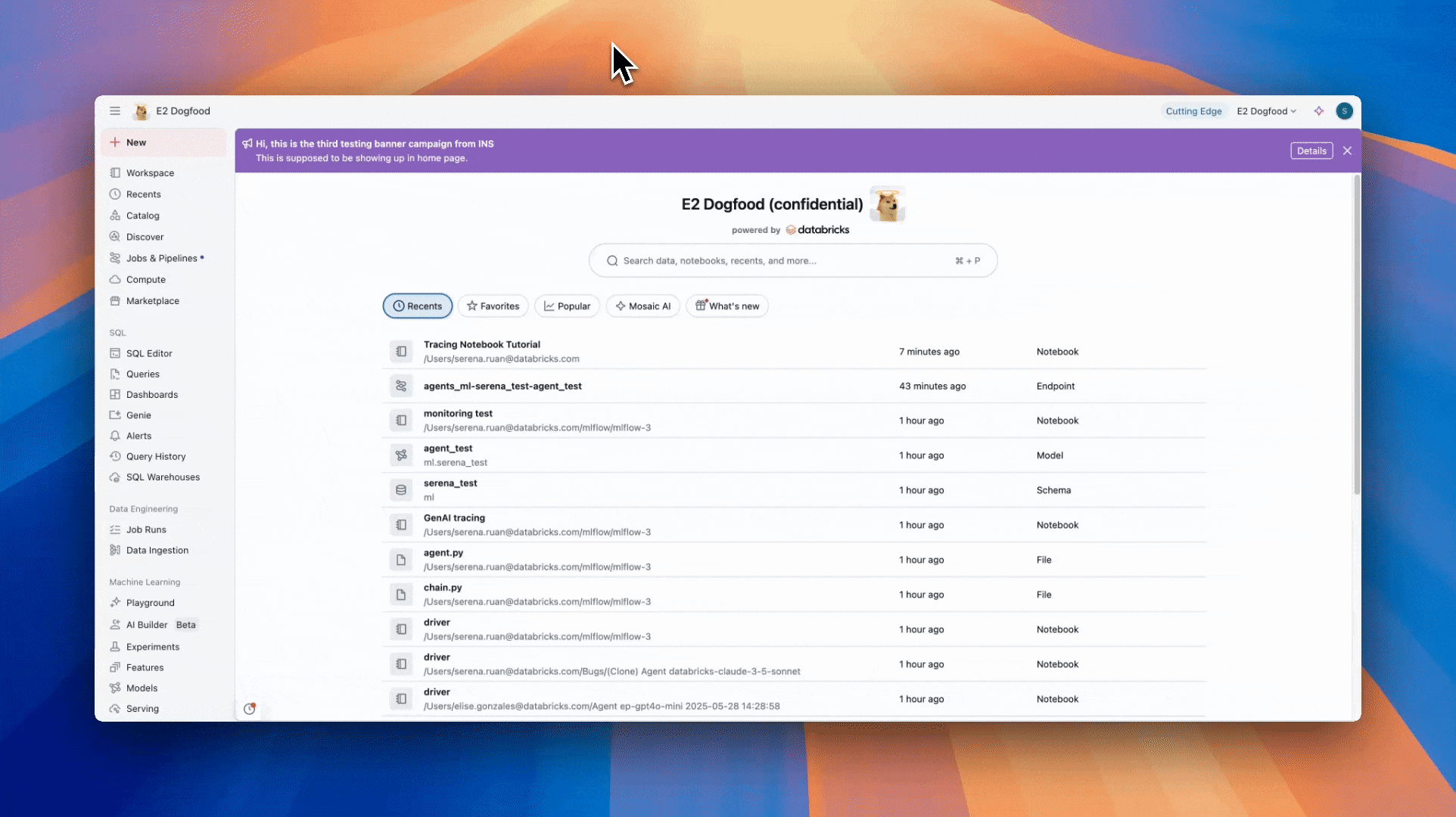Select the Favorites tab

[493, 306]
